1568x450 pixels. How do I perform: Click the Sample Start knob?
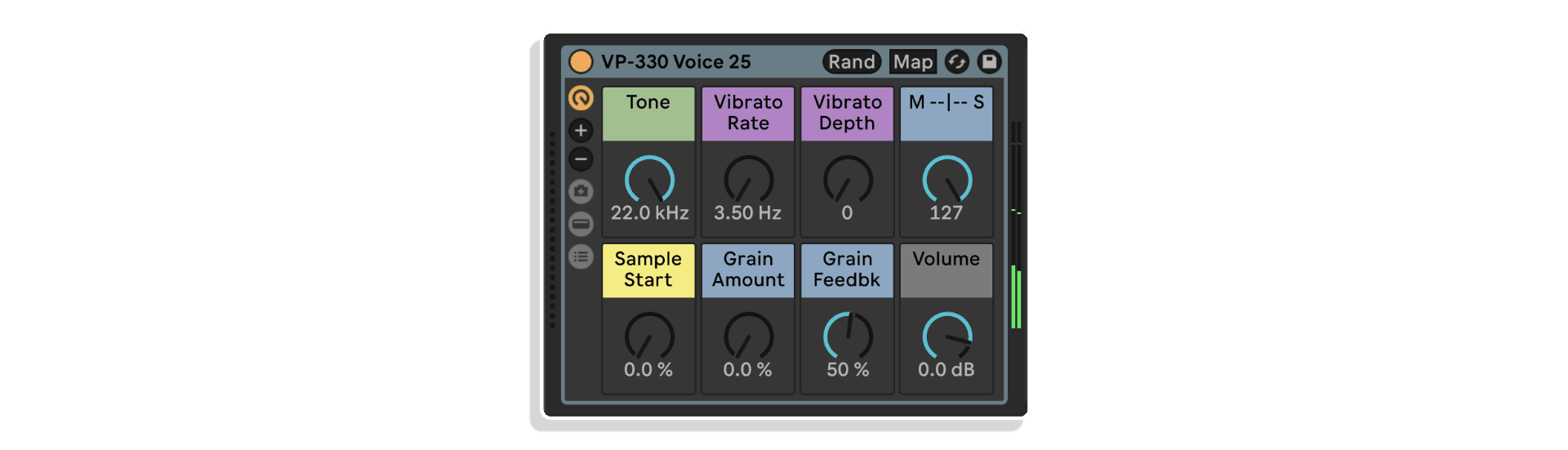(649, 336)
